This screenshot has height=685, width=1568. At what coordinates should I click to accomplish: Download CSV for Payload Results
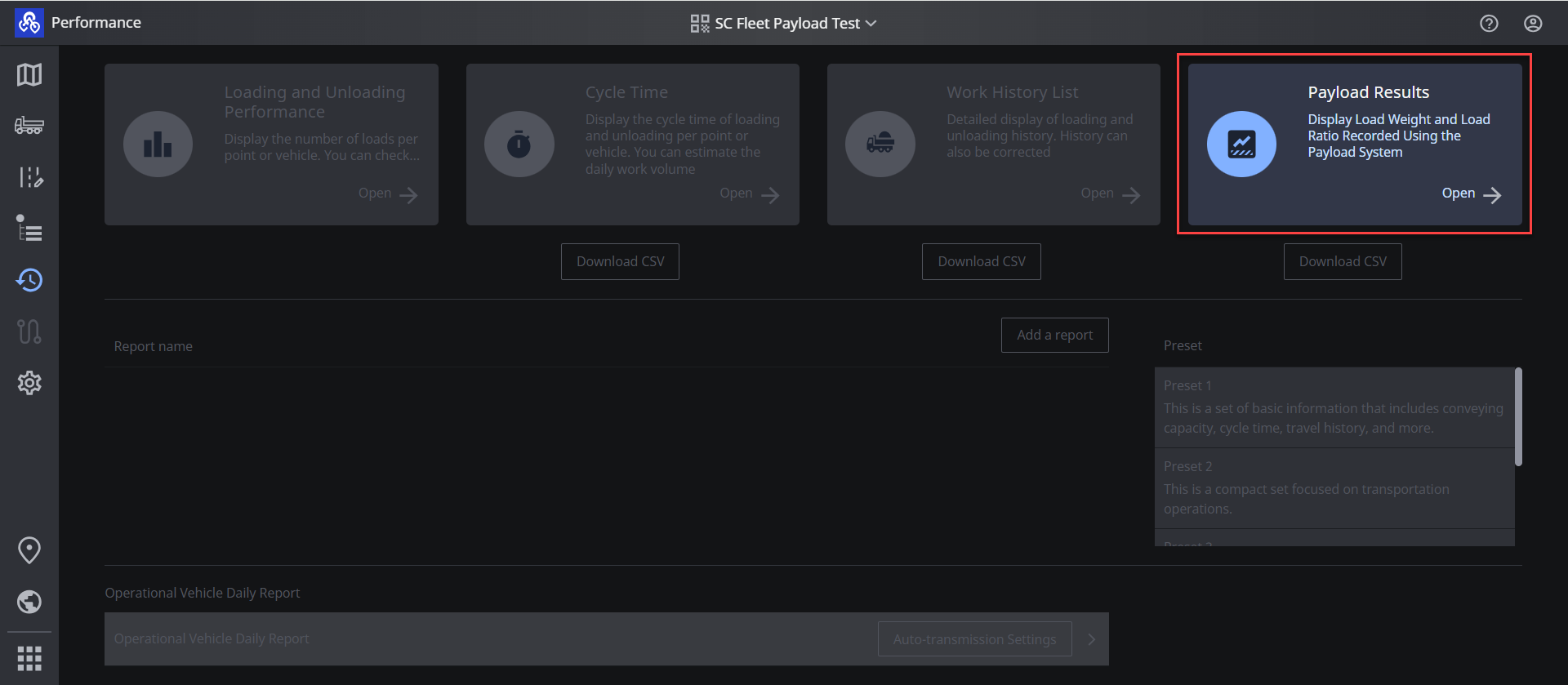1343,261
